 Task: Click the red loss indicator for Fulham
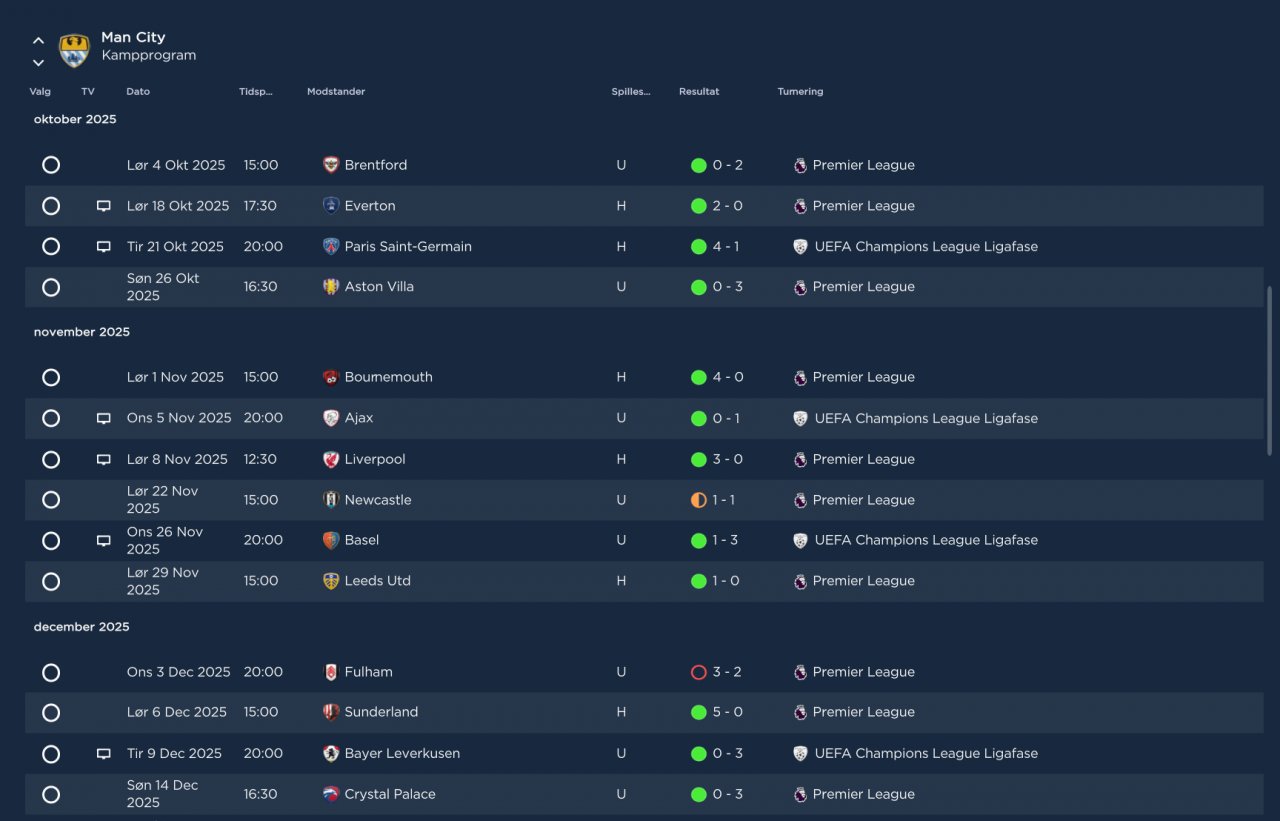699,672
